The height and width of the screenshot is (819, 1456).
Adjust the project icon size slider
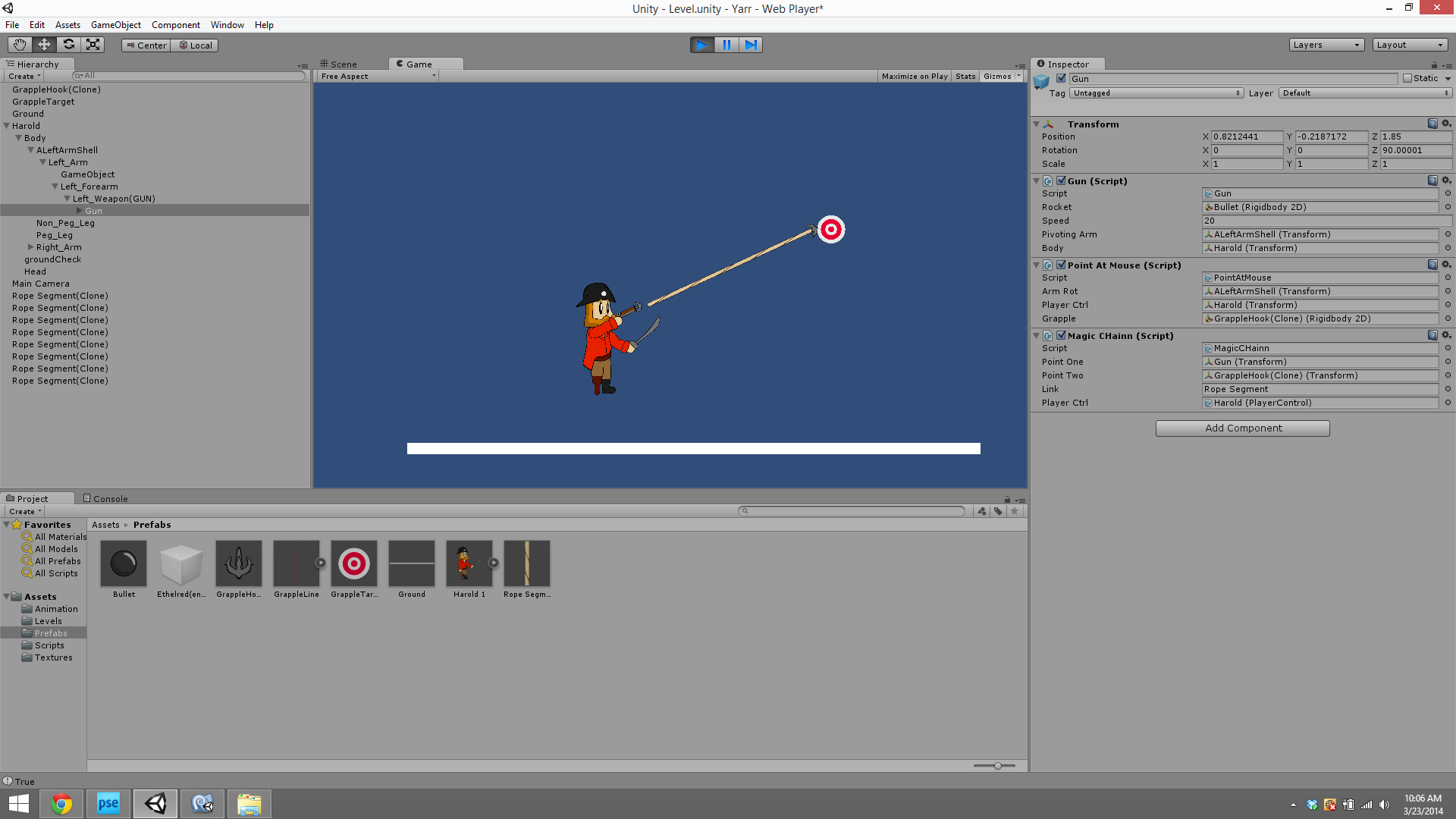pyautogui.click(x=997, y=766)
